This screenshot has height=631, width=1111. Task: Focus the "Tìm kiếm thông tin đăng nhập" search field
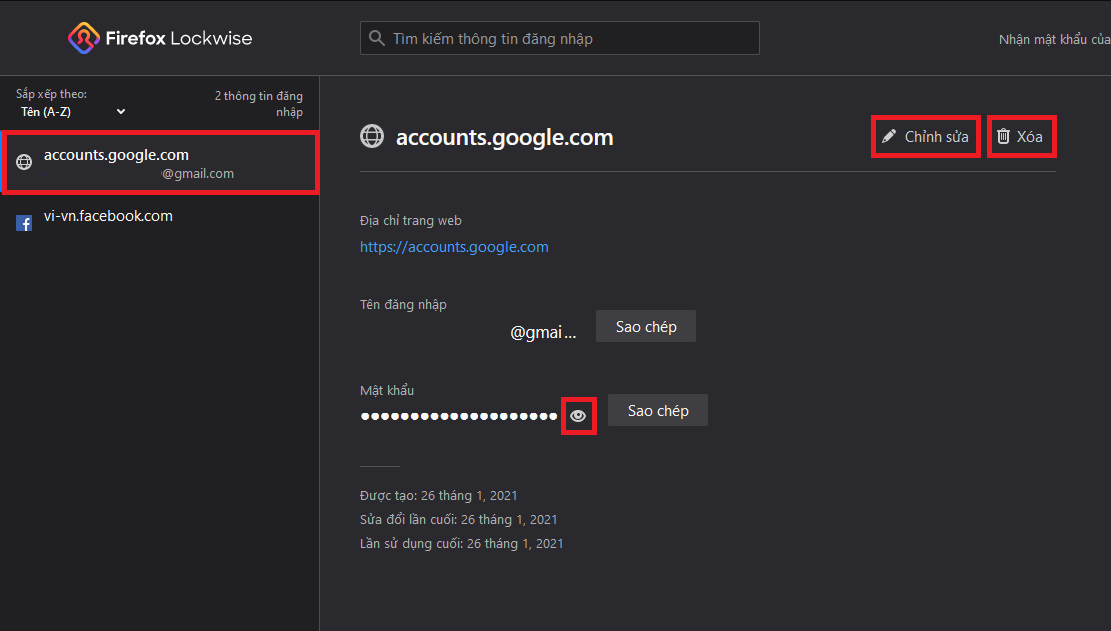tap(560, 38)
